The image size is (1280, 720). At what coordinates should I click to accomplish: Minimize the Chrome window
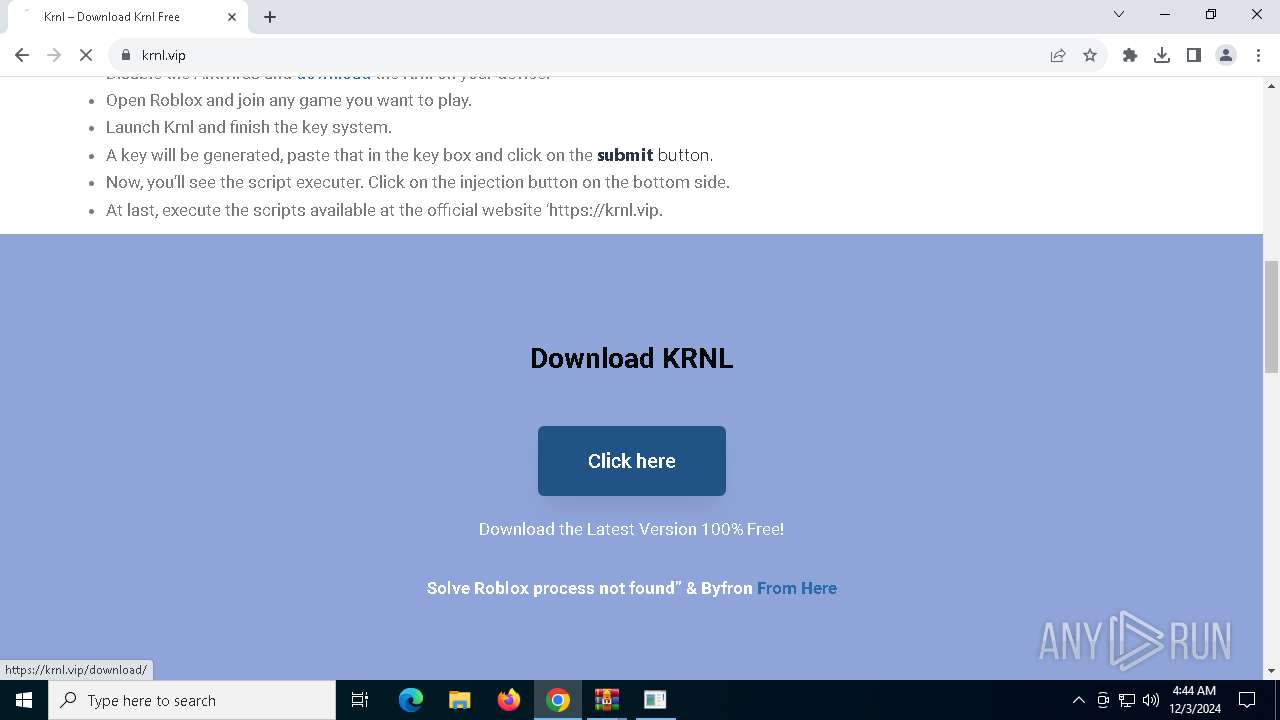click(x=1165, y=14)
